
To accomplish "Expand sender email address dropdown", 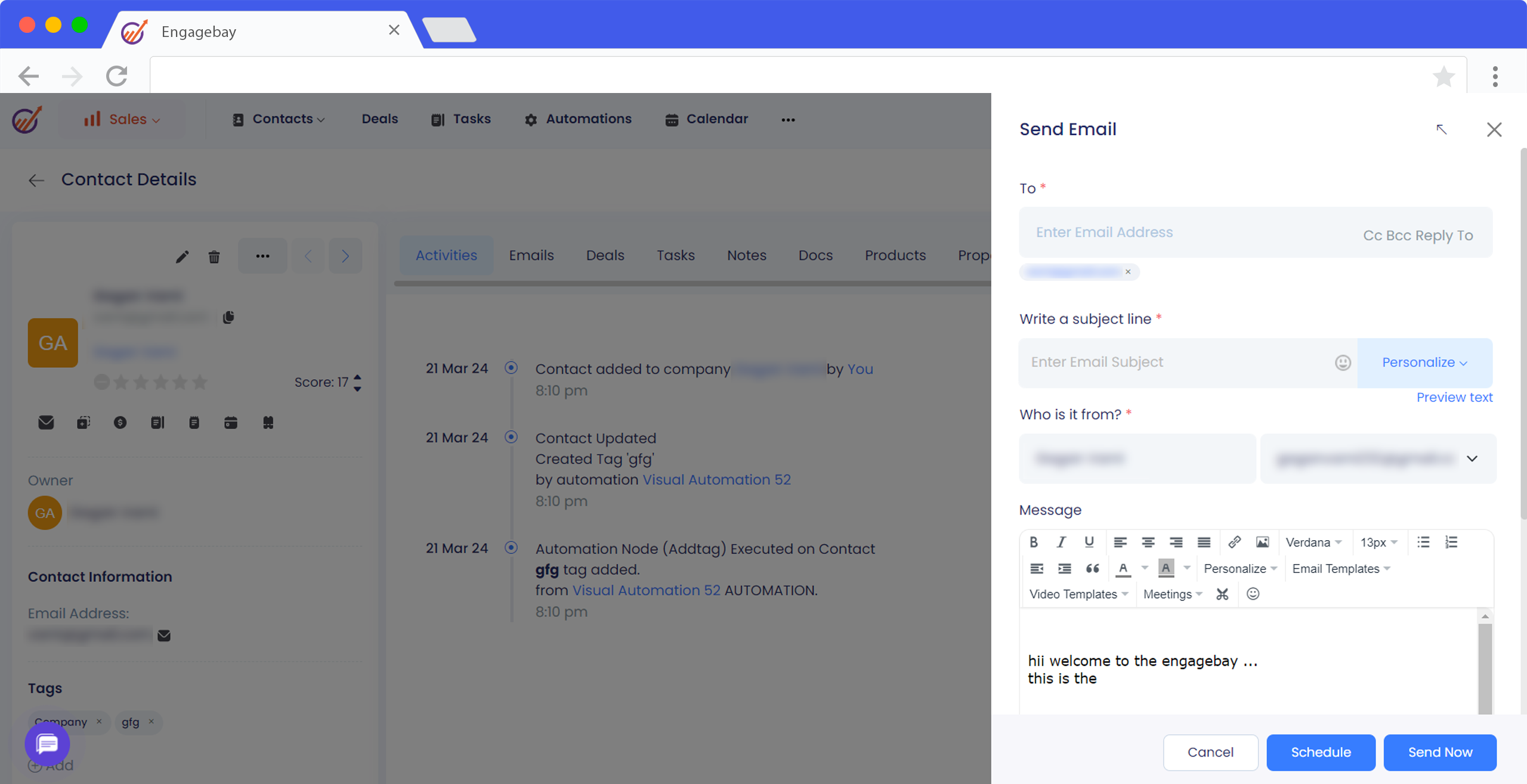I will [x=1472, y=458].
